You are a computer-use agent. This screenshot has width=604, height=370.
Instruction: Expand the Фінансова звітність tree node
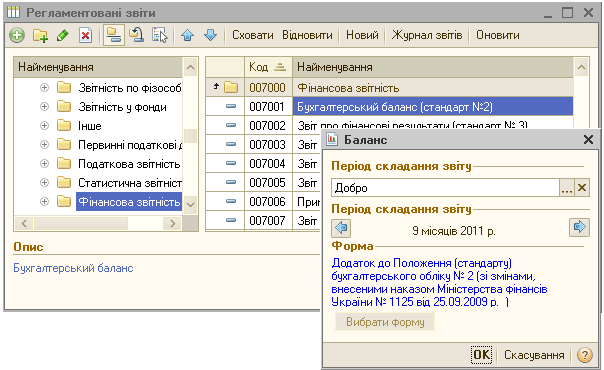(x=44, y=201)
